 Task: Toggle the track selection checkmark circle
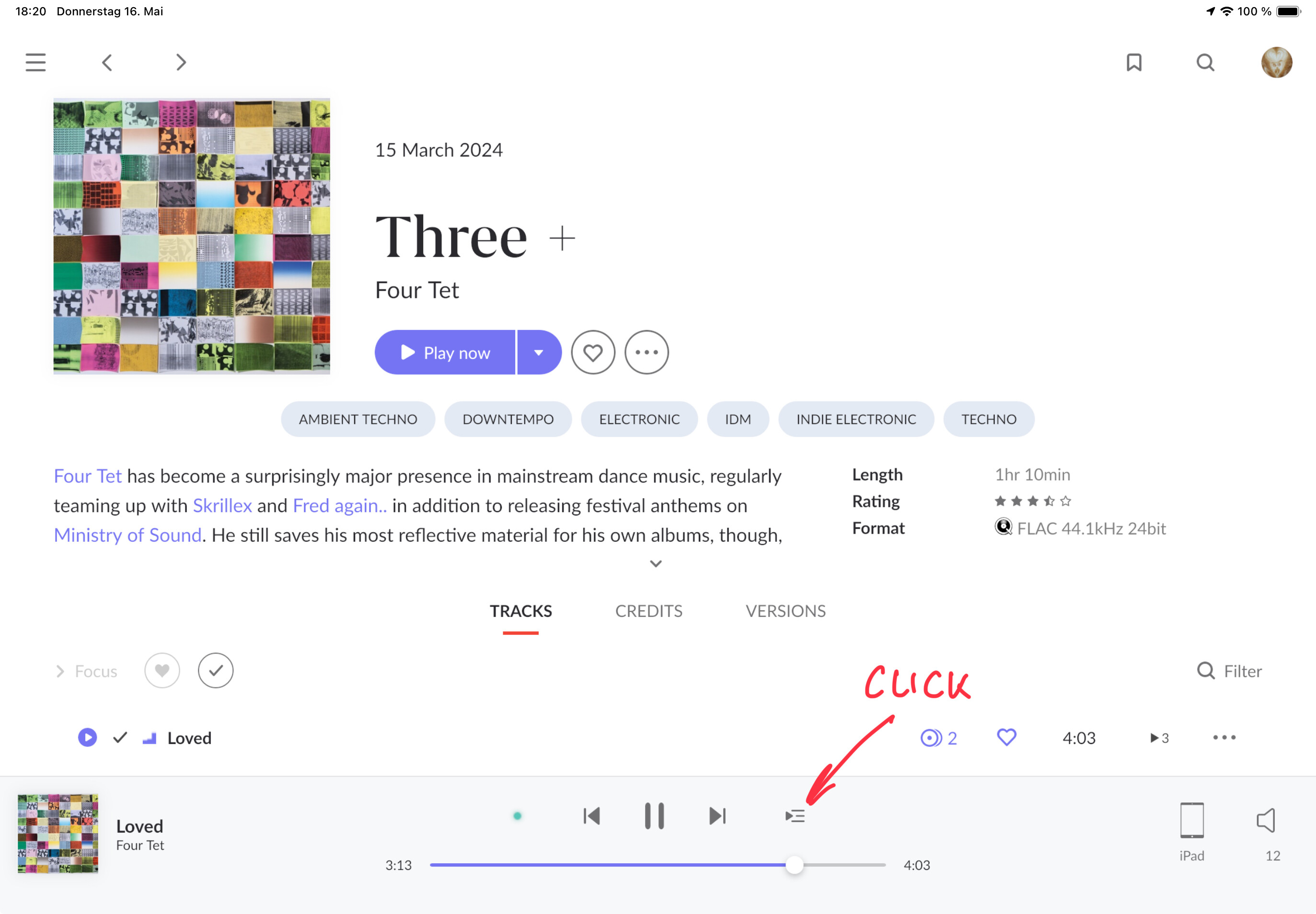[215, 671]
